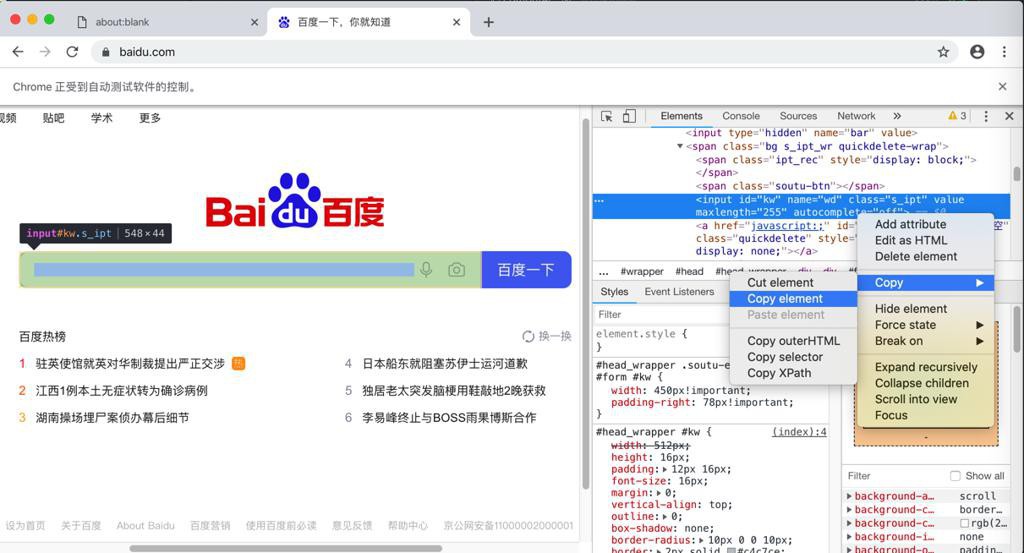This screenshot has width=1024, height=553.
Task: Open the Sources panel tab
Action: pos(798,116)
